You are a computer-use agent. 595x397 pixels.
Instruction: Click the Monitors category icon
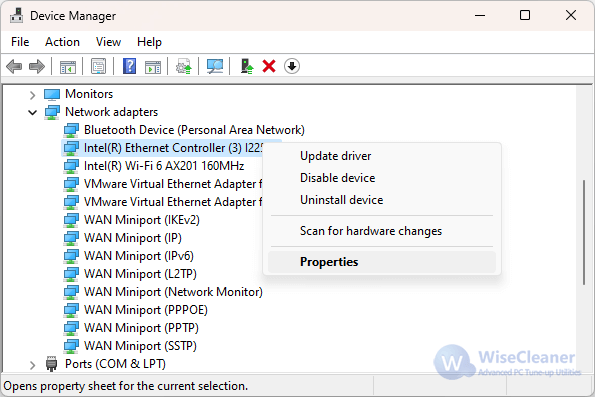point(52,94)
